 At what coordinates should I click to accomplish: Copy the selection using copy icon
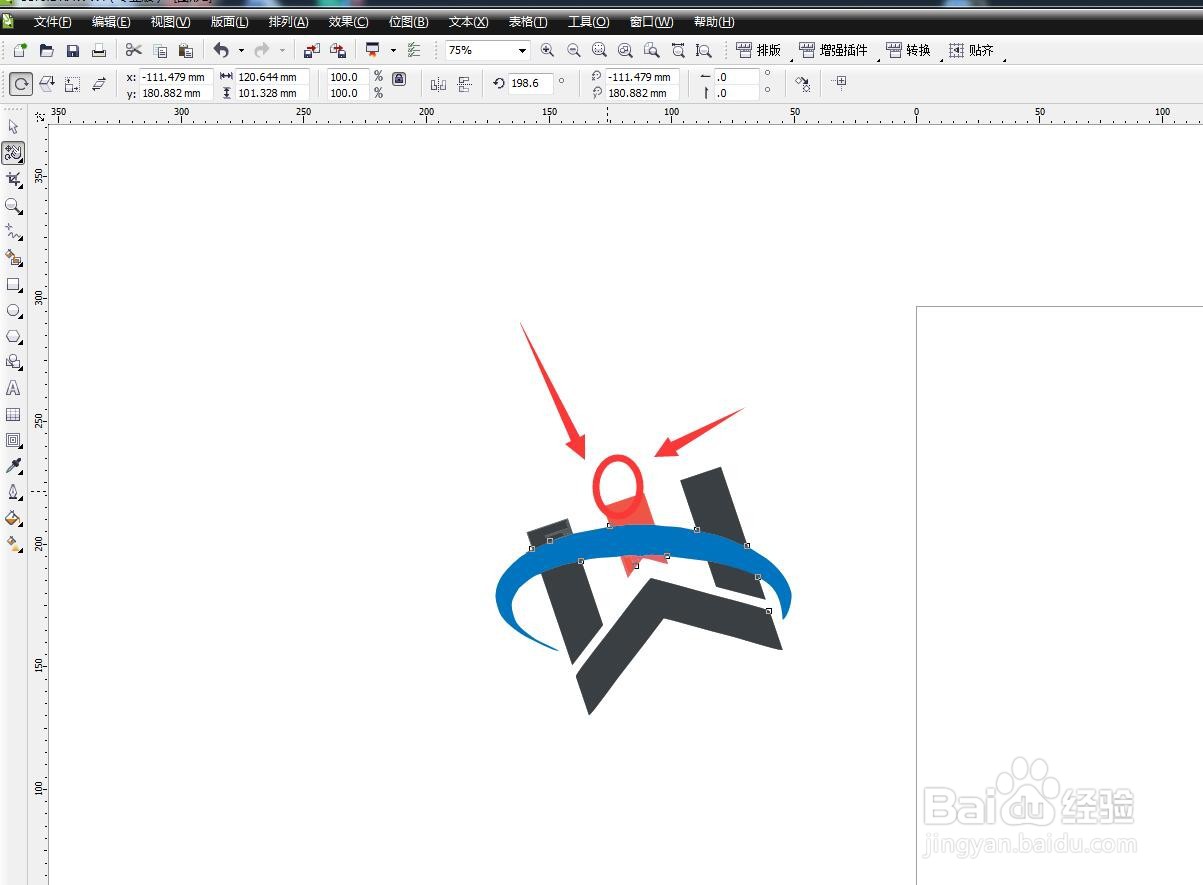click(160, 50)
